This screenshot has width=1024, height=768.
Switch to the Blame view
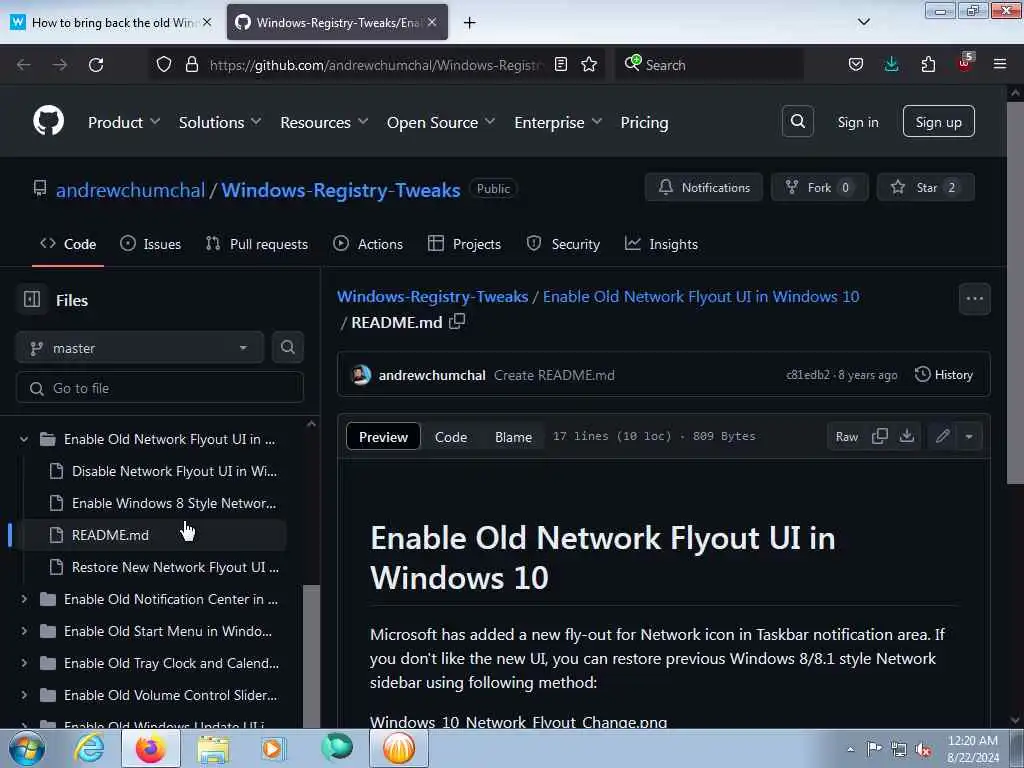point(513,437)
